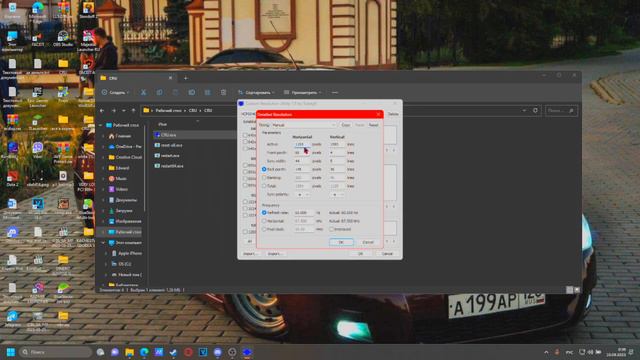Screen dimensions: 640x360
Task: Click Copy in Detailed Resolution dialog
Action: click(x=345, y=125)
